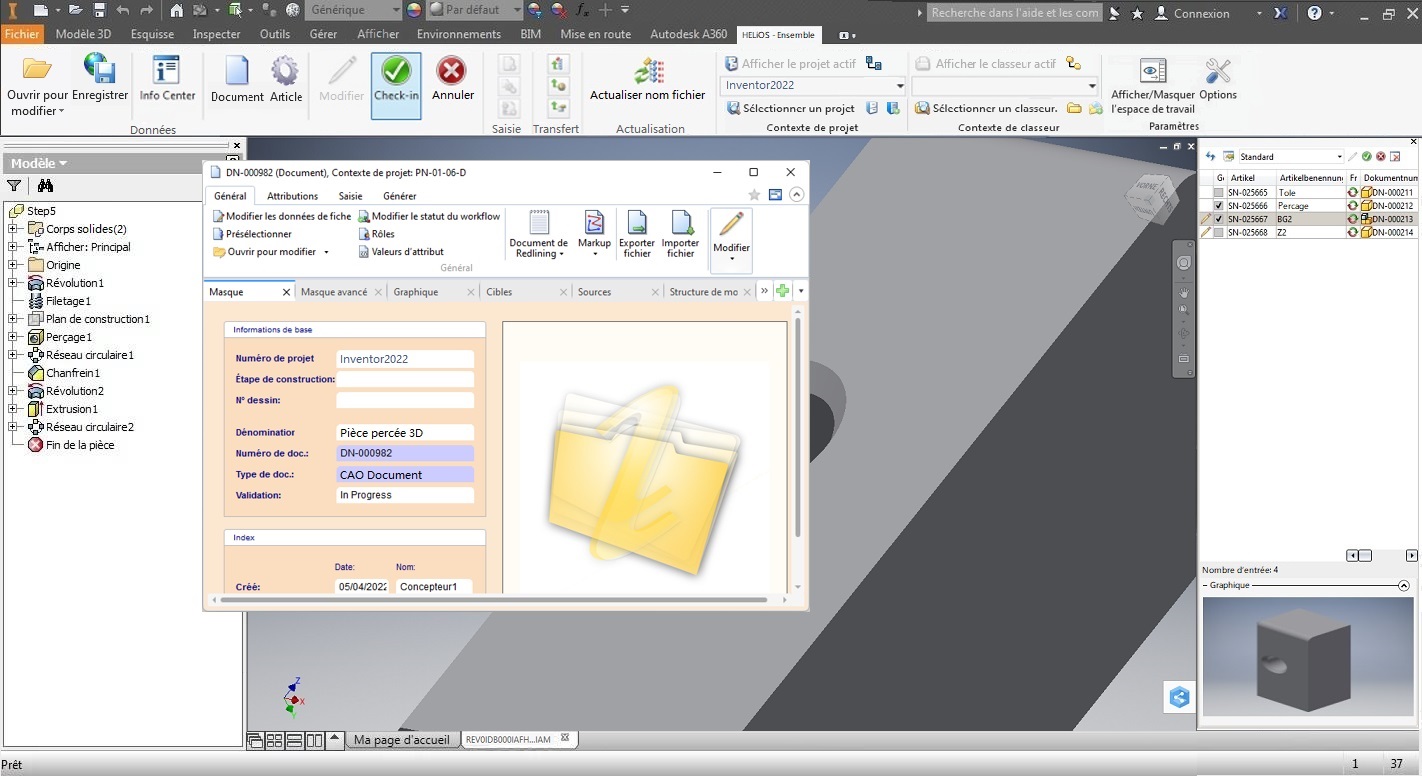
Task: Open the Standard dropdown in article panel
Action: pos(1339,157)
